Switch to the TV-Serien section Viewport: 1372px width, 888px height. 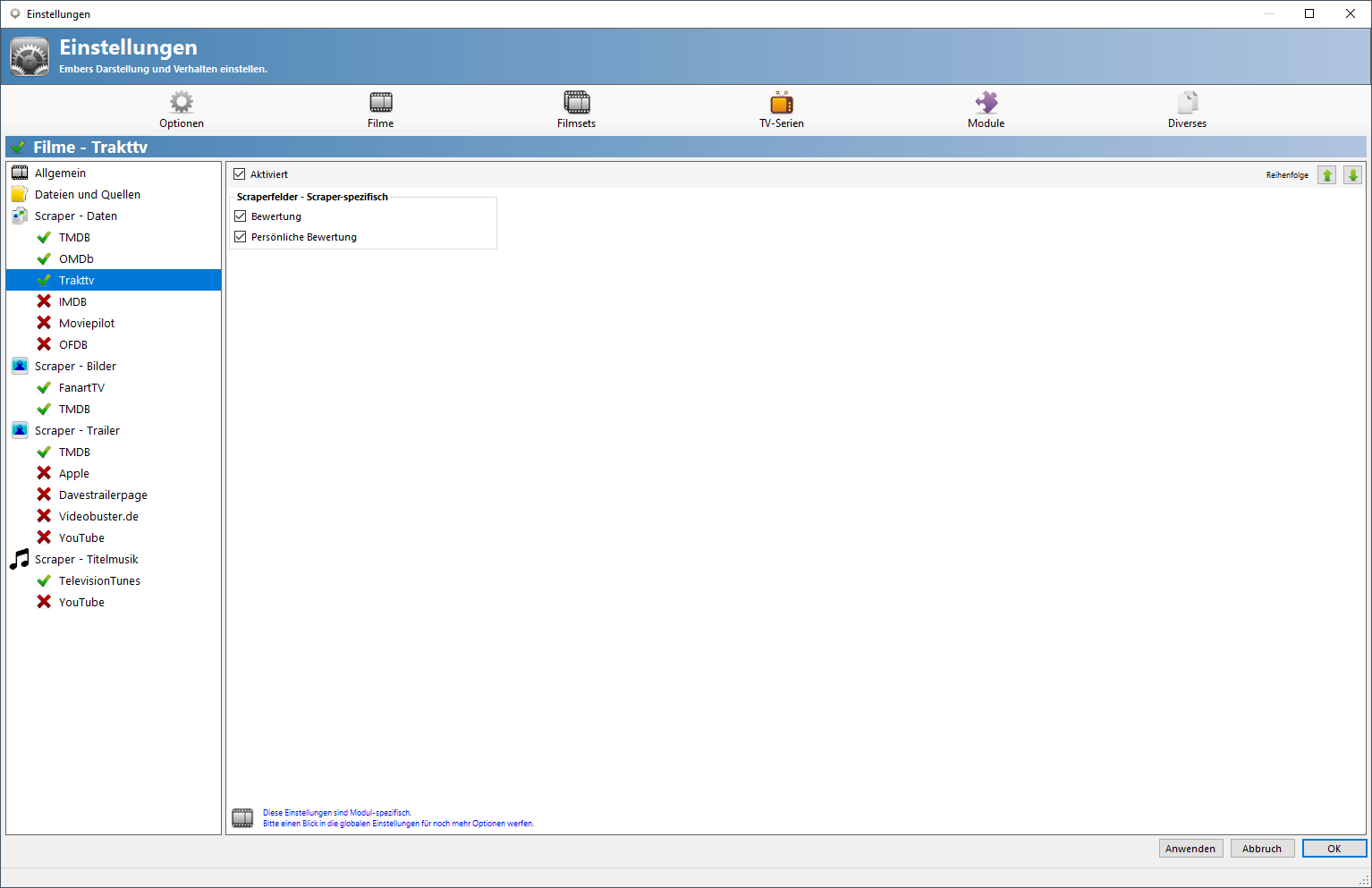point(782,123)
